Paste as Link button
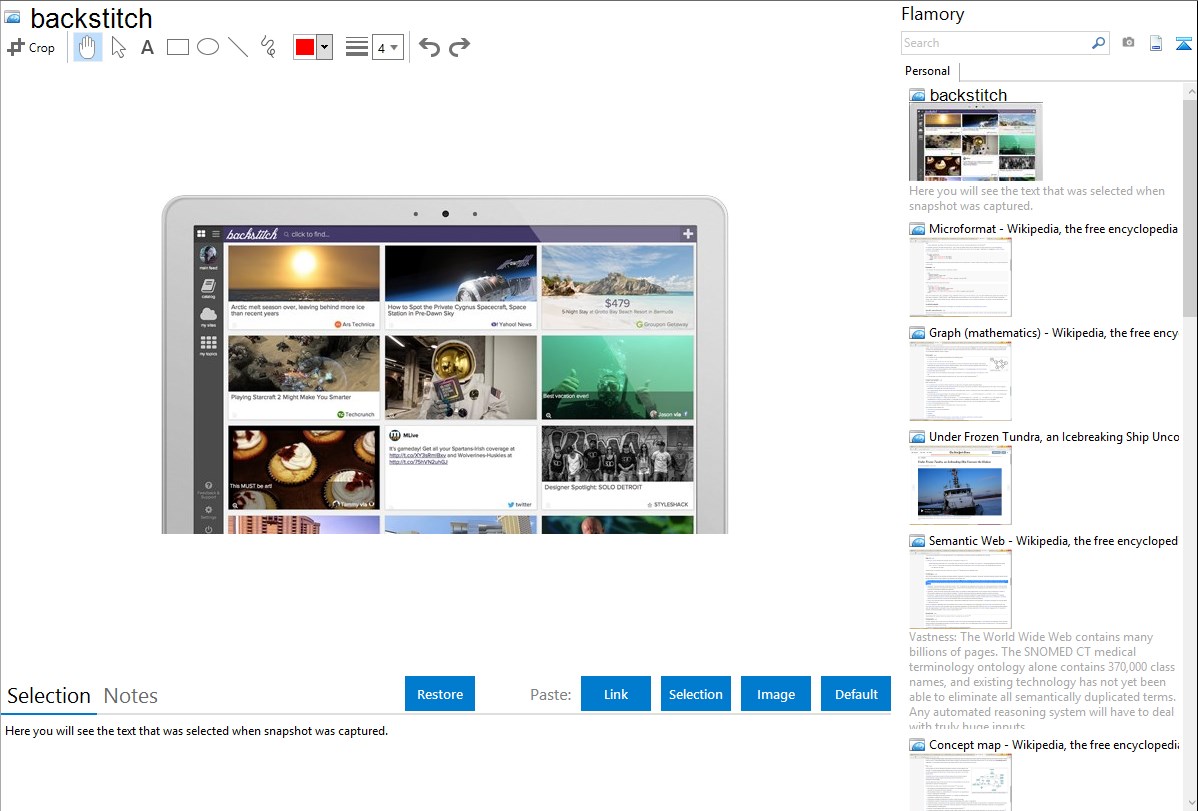This screenshot has height=811, width=1198. [616, 694]
